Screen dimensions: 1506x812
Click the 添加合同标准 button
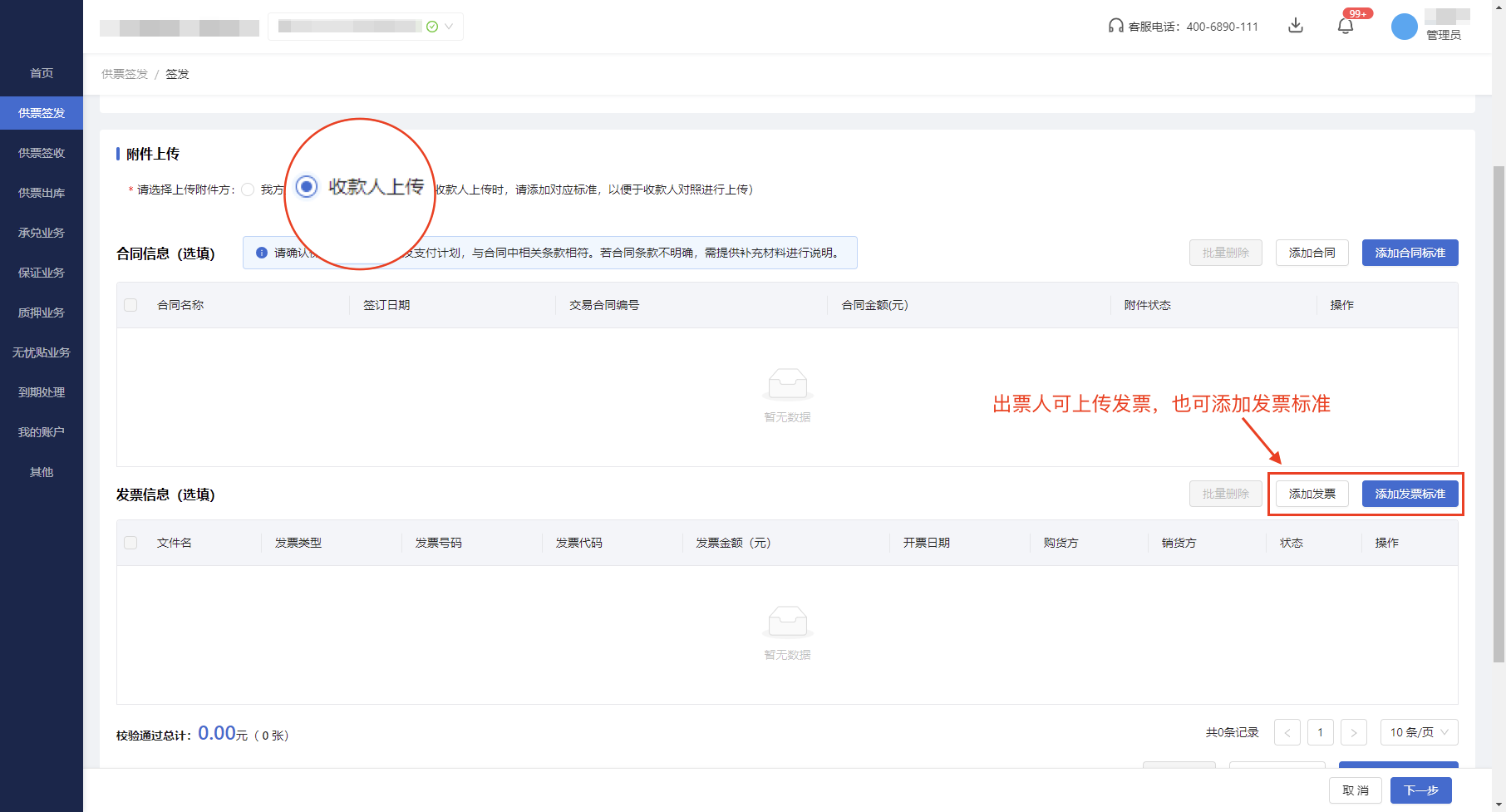1410,253
